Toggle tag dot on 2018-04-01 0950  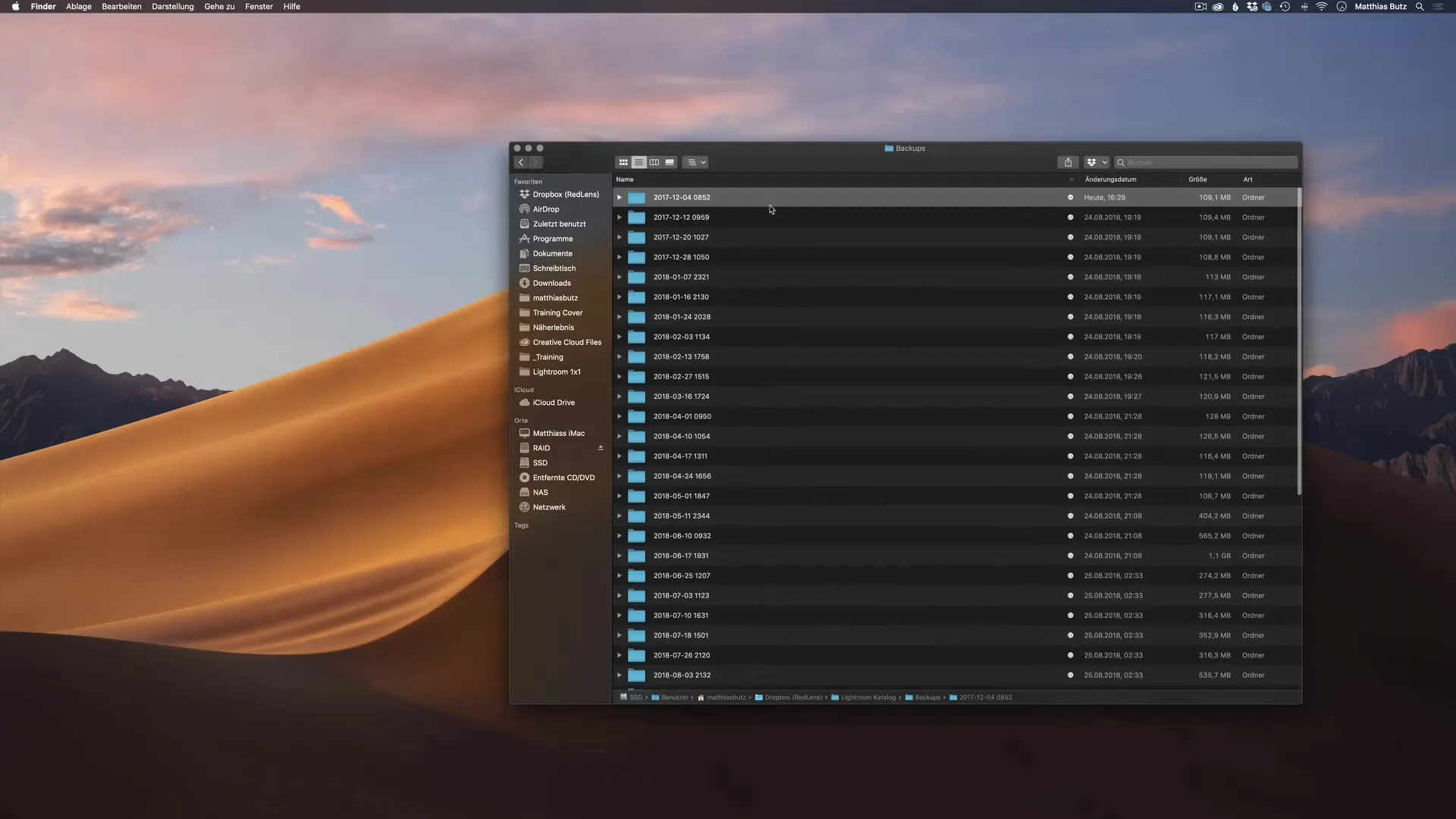click(1071, 416)
